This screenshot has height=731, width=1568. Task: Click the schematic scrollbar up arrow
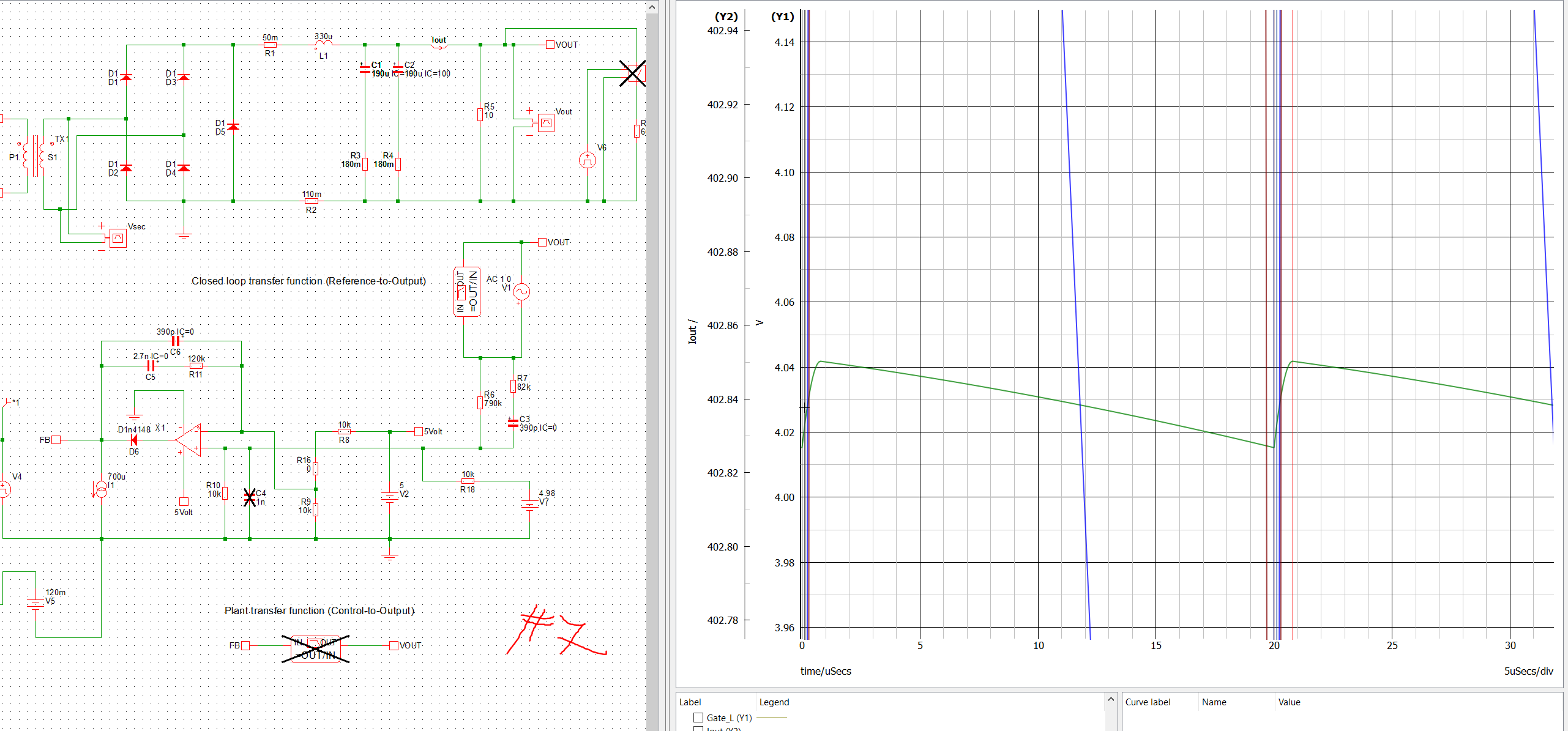pos(652,7)
